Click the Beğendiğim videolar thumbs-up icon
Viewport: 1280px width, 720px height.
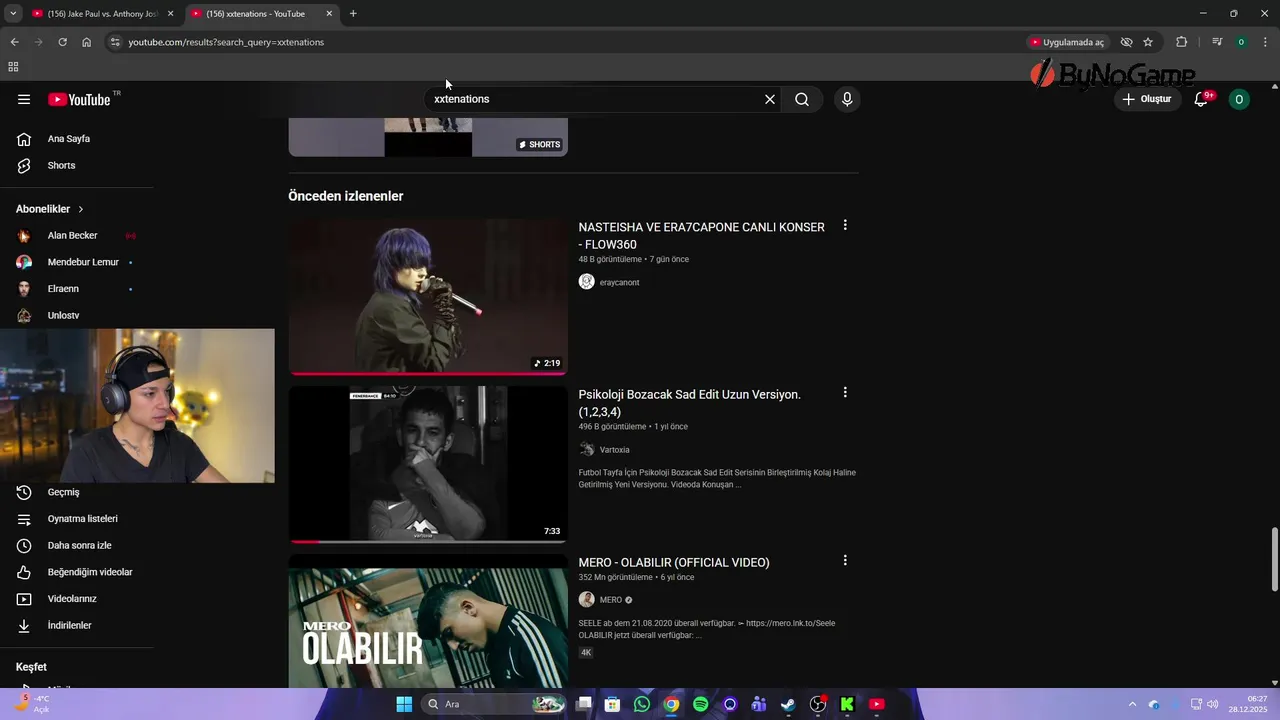24,572
